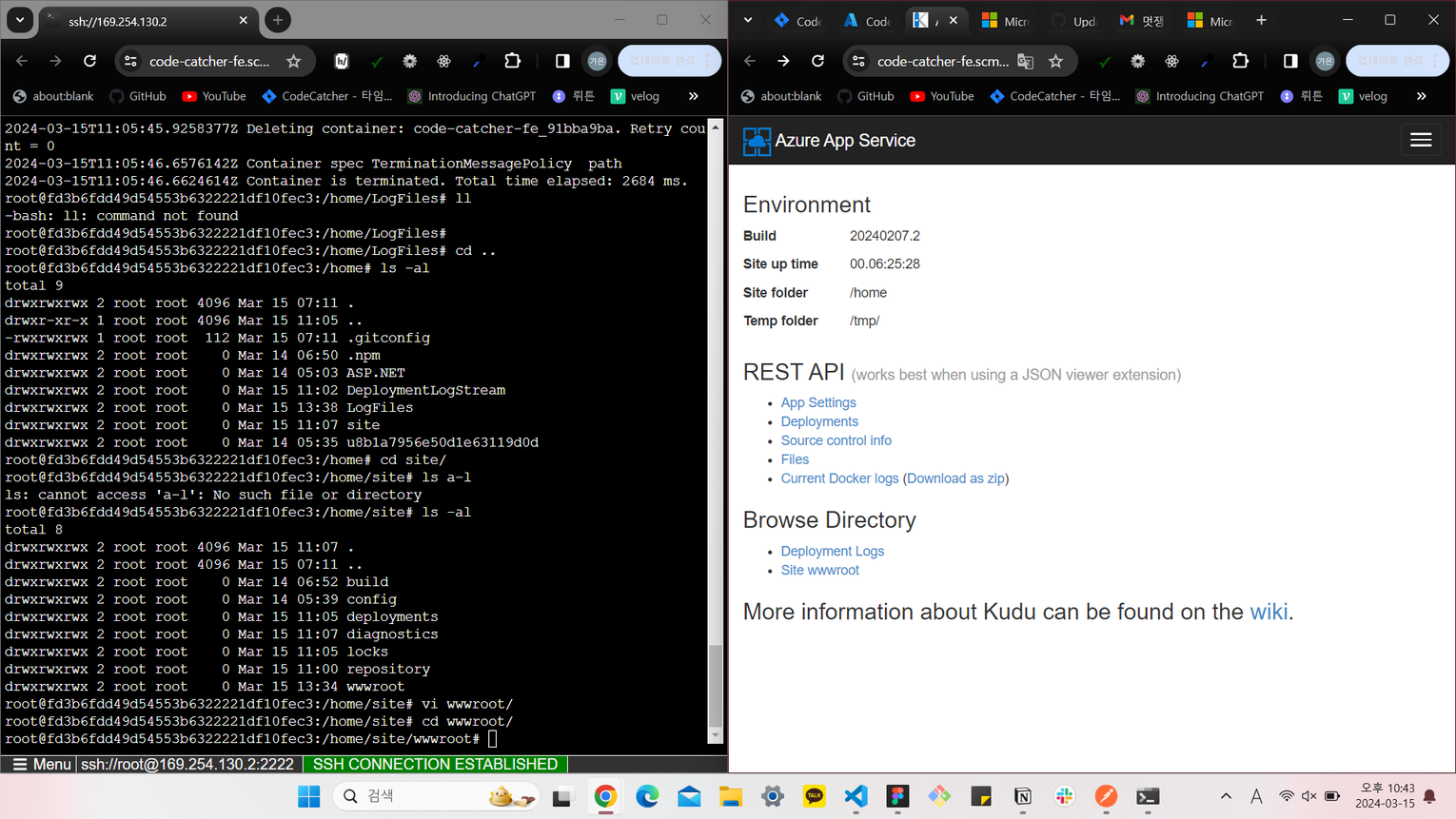Open profile avatar in SSH window

(x=597, y=61)
